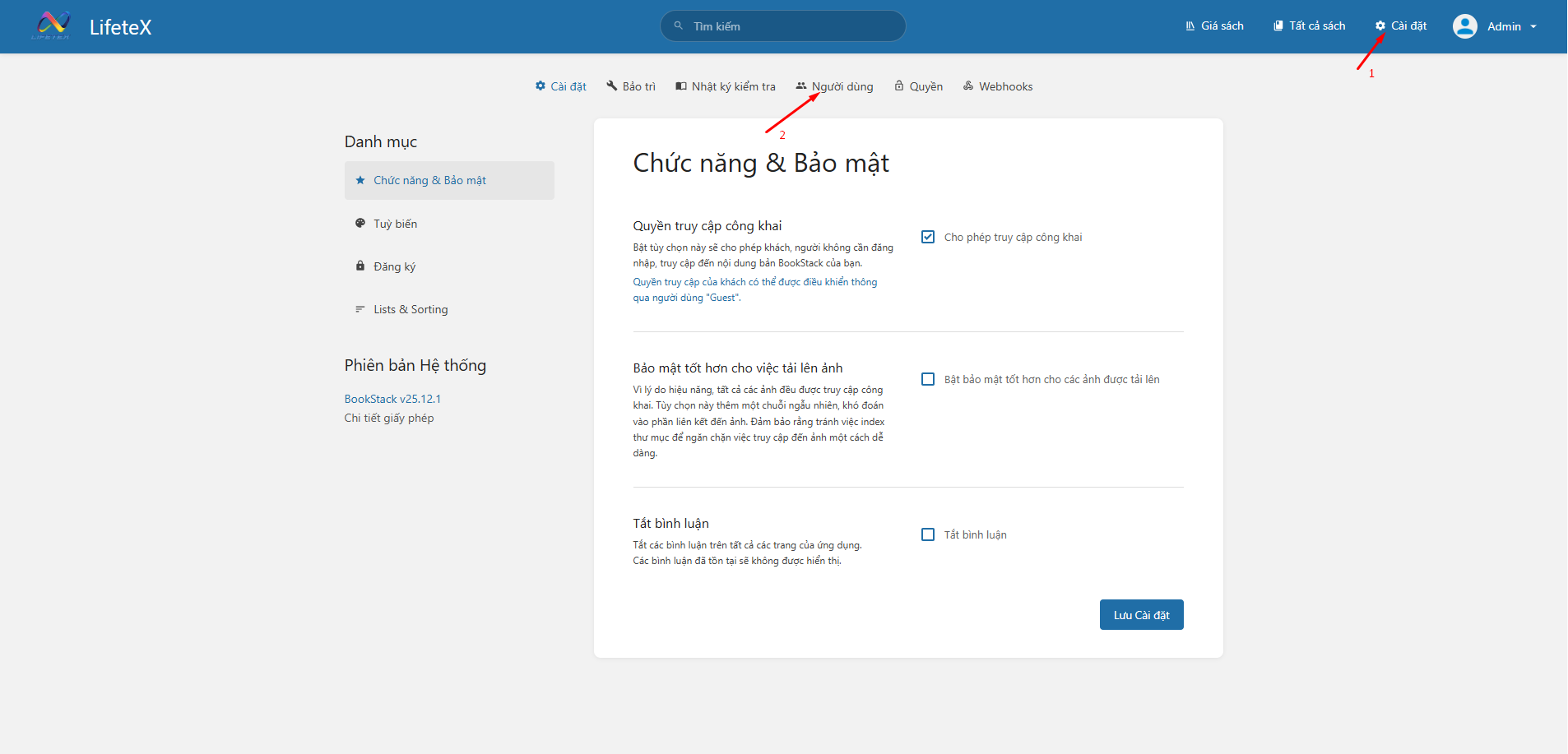
Task: Click the Admin user avatar
Action: (x=1464, y=26)
